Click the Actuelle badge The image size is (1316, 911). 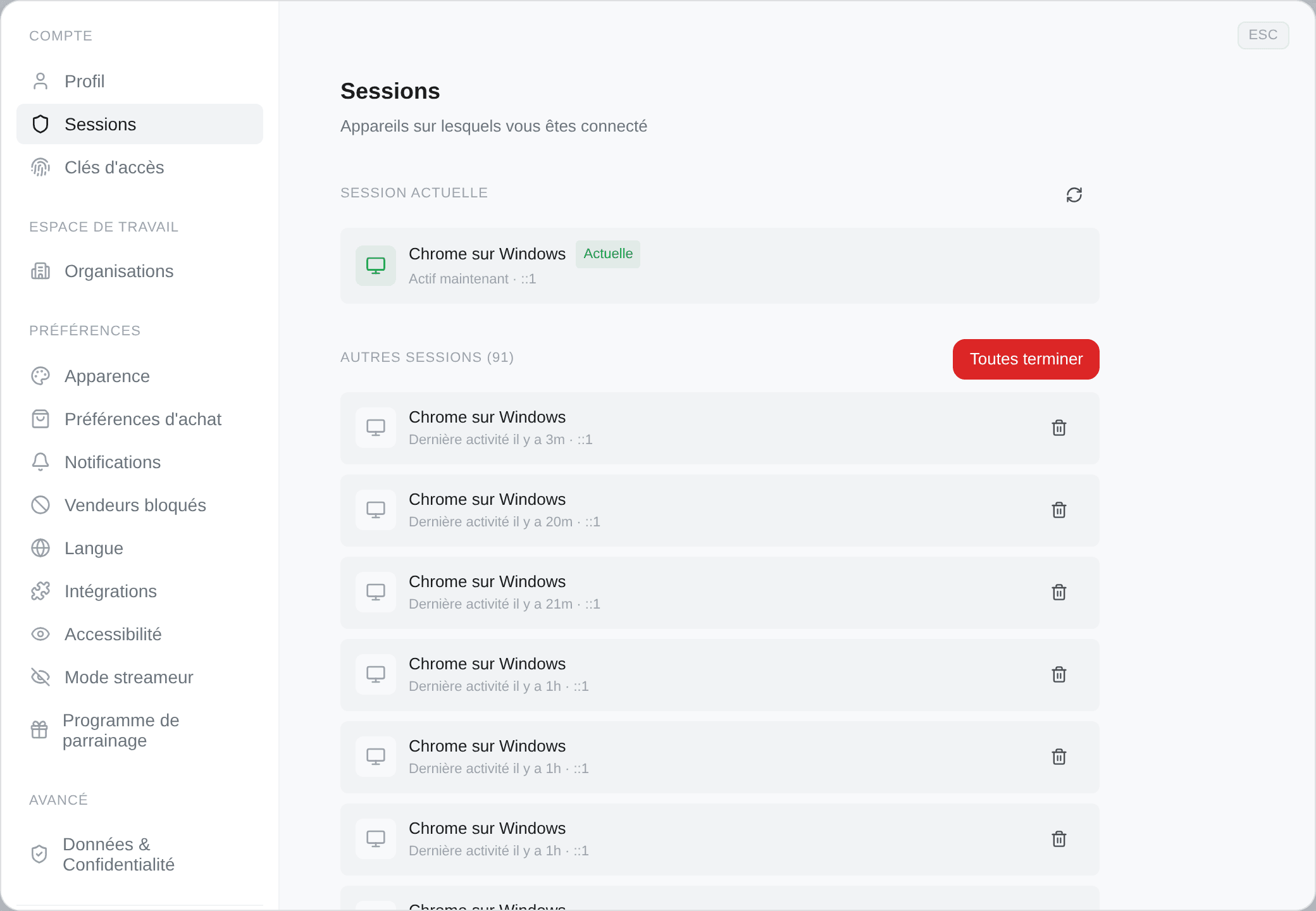point(608,254)
